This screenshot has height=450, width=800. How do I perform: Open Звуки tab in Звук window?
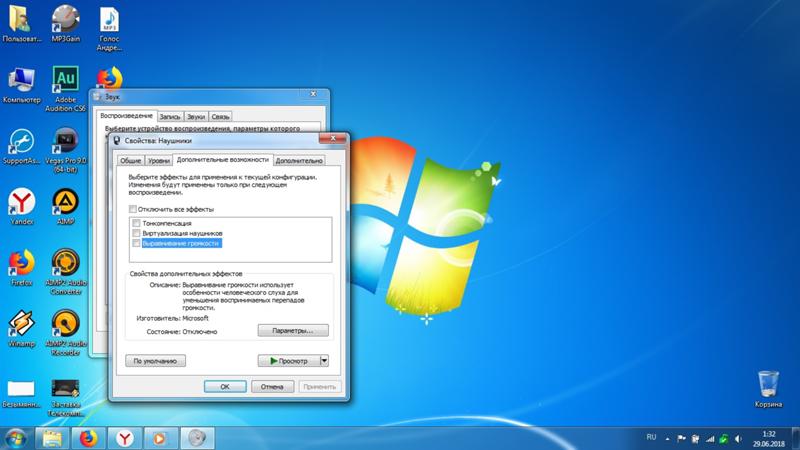point(196,116)
